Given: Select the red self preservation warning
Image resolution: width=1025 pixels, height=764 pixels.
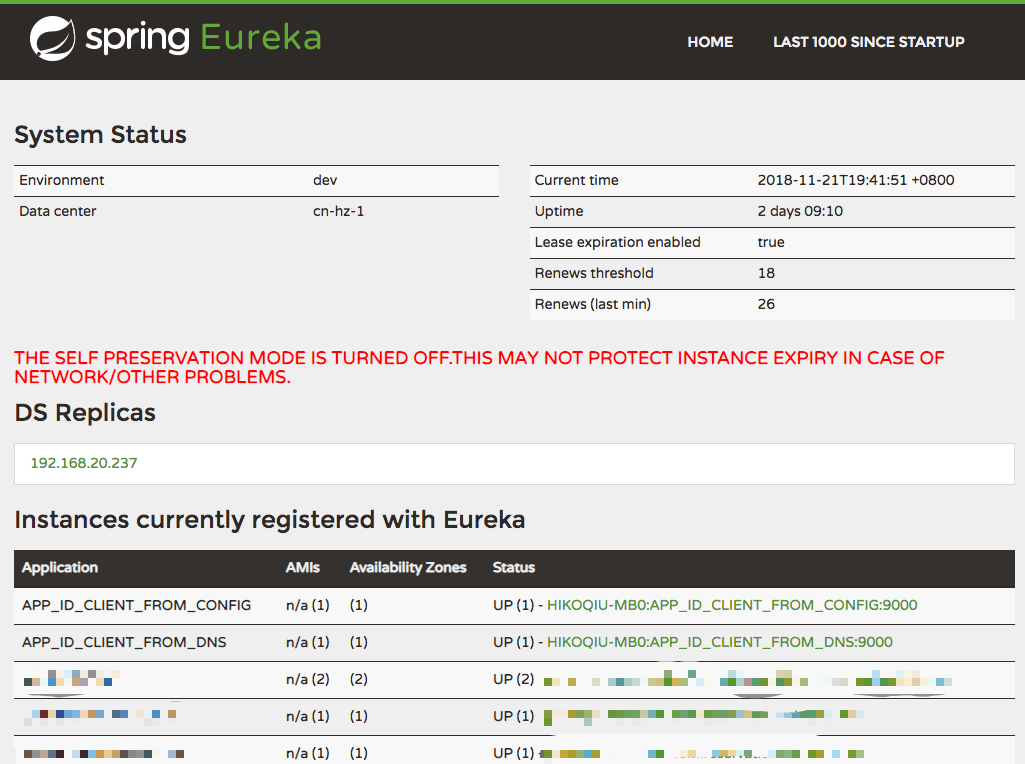Looking at the screenshot, I should (x=479, y=367).
